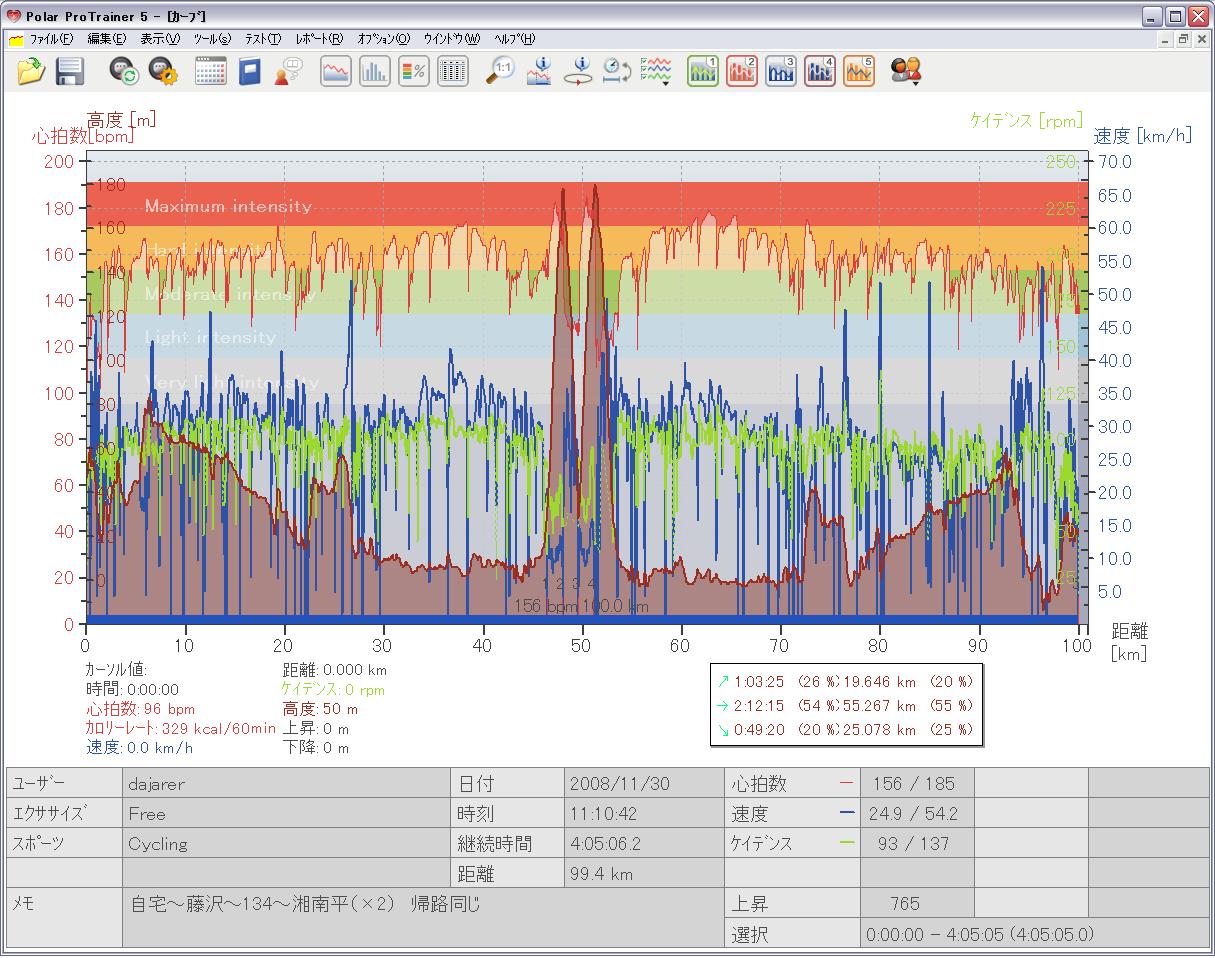Click the Polar heart icon in title bar
This screenshot has width=1215, height=958.
tap(13, 16)
